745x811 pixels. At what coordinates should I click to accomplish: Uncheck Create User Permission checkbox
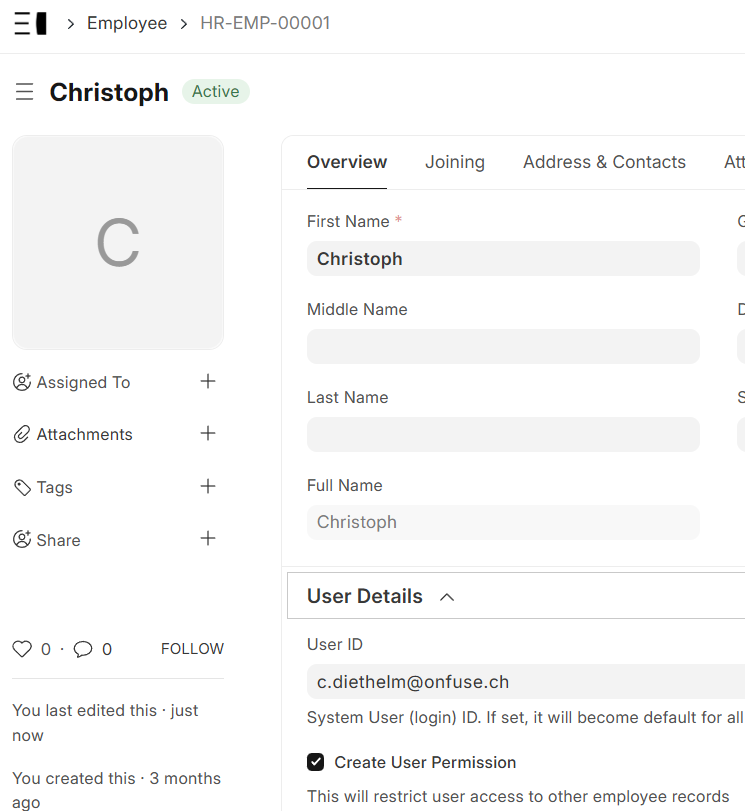click(316, 762)
